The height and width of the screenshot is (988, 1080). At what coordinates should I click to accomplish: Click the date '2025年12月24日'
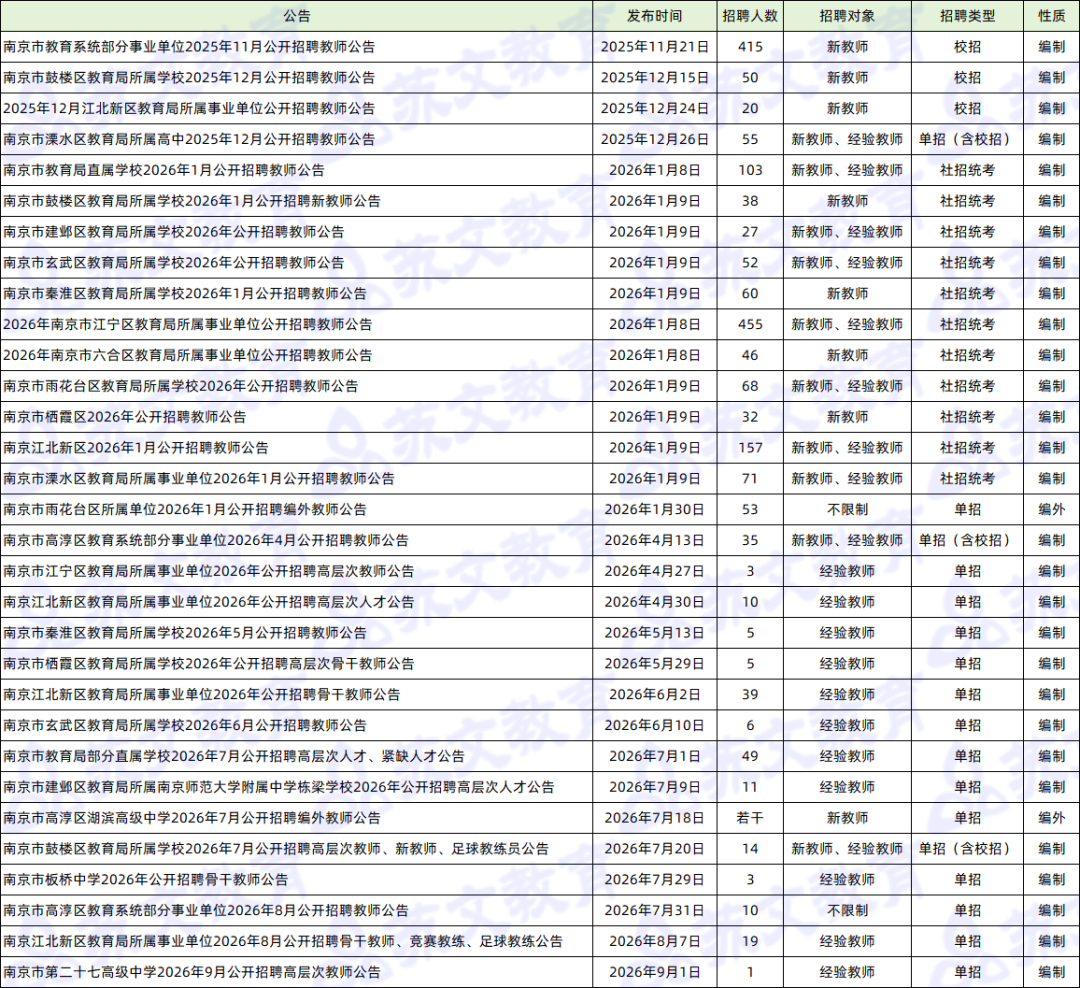(654, 109)
